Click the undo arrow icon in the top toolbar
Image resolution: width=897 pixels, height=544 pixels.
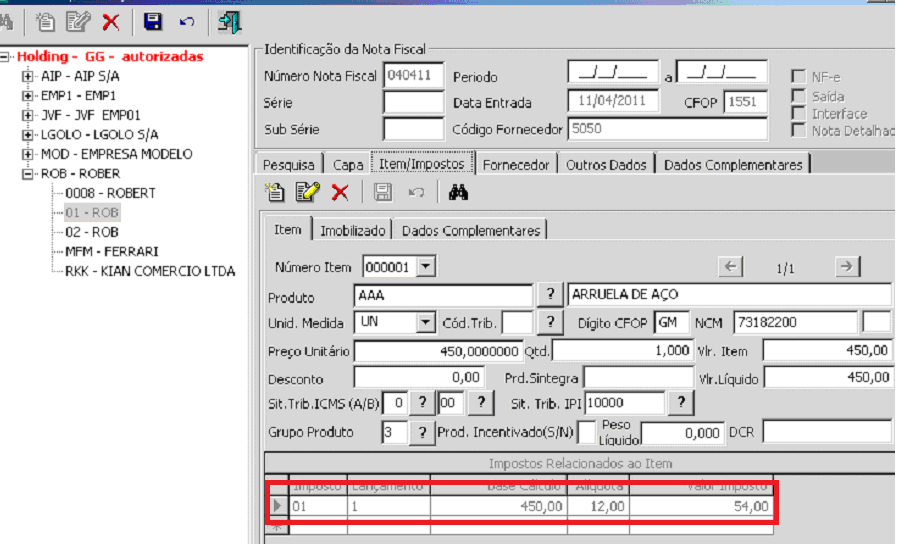(x=187, y=21)
